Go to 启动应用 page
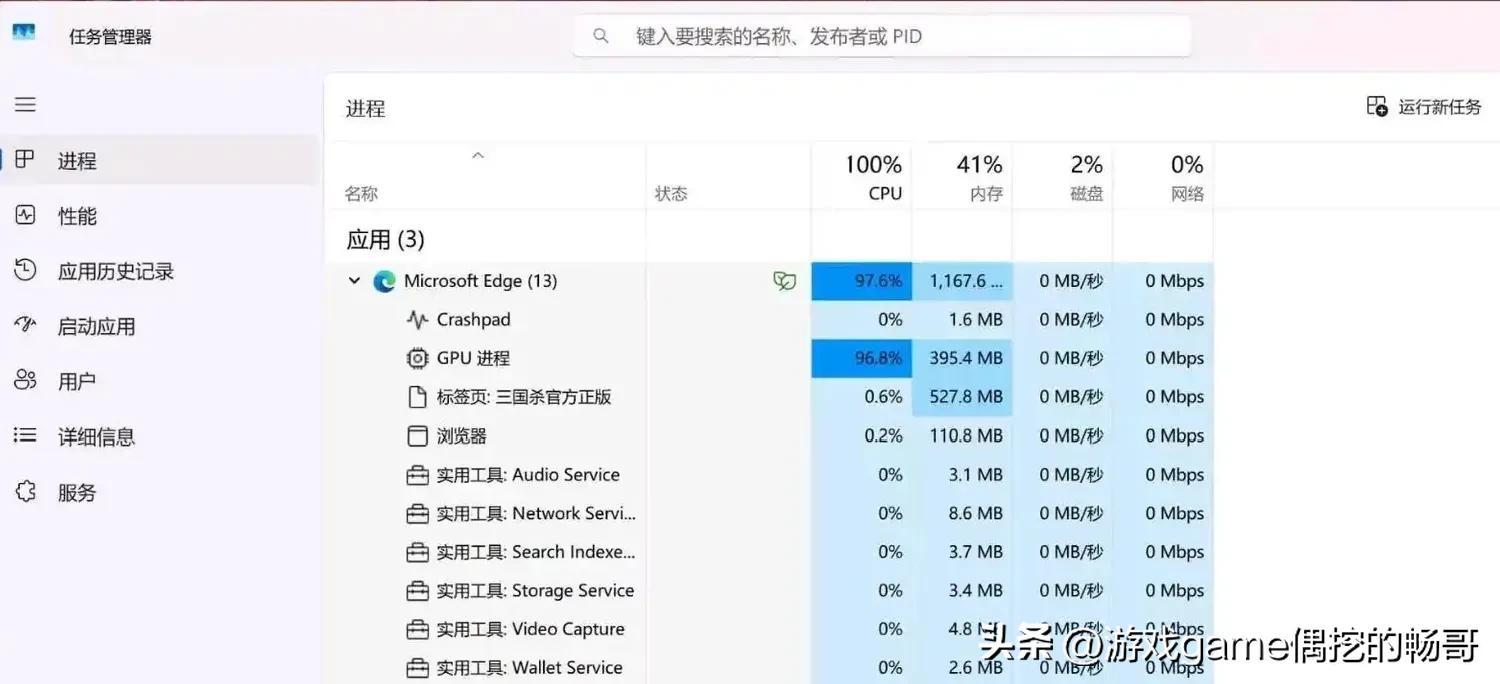Image resolution: width=1500 pixels, height=684 pixels. click(160, 326)
